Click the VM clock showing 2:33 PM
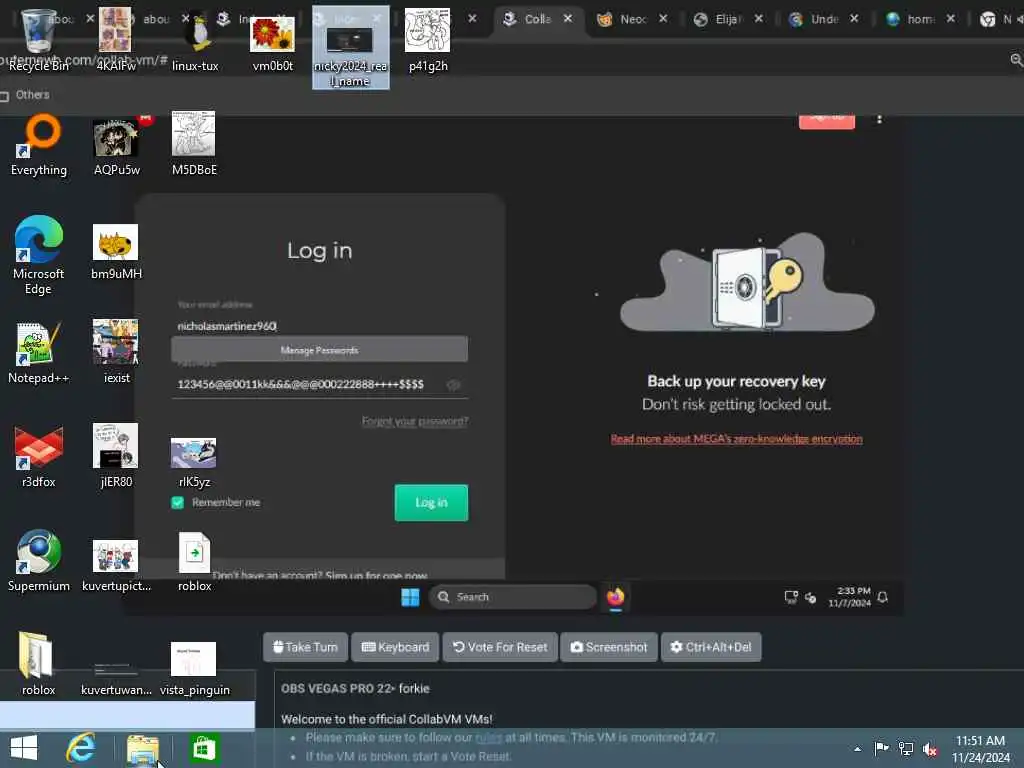 850,597
